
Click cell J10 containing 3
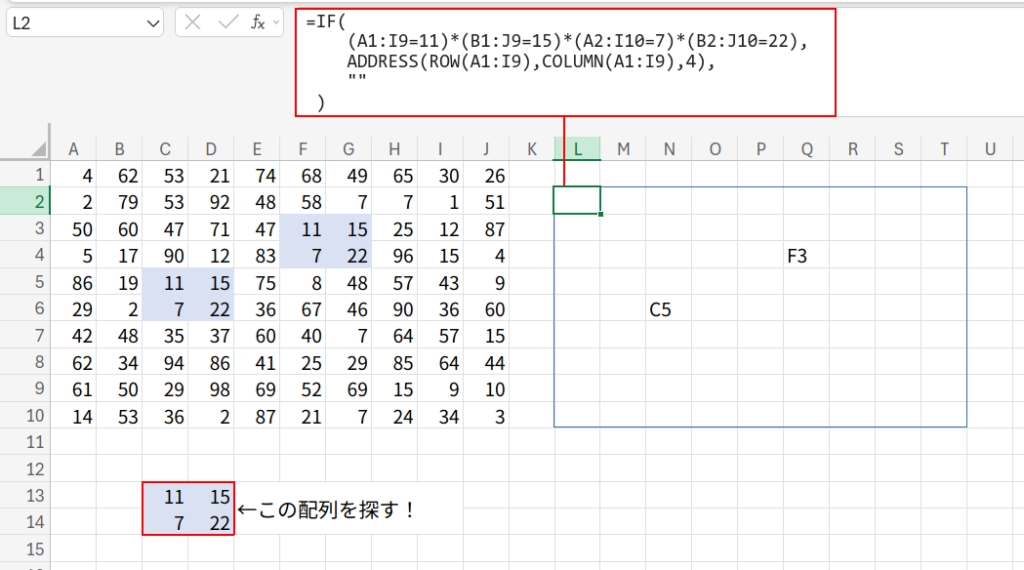pyautogui.click(x=486, y=416)
